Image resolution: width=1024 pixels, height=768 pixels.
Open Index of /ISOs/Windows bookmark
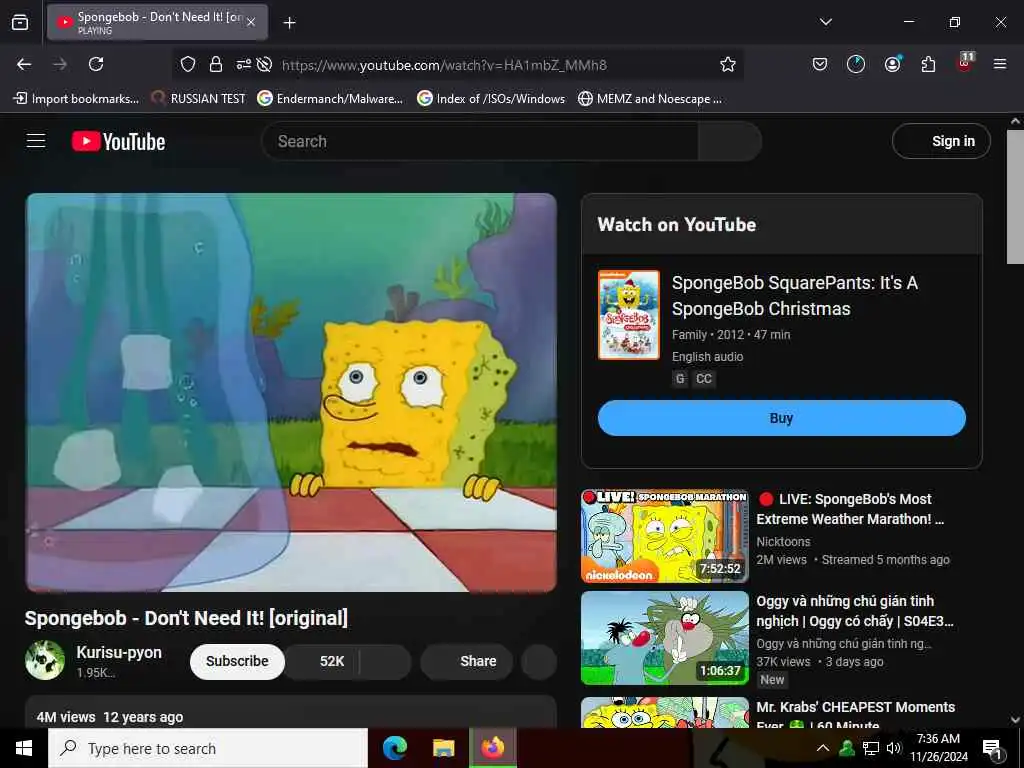point(491,99)
